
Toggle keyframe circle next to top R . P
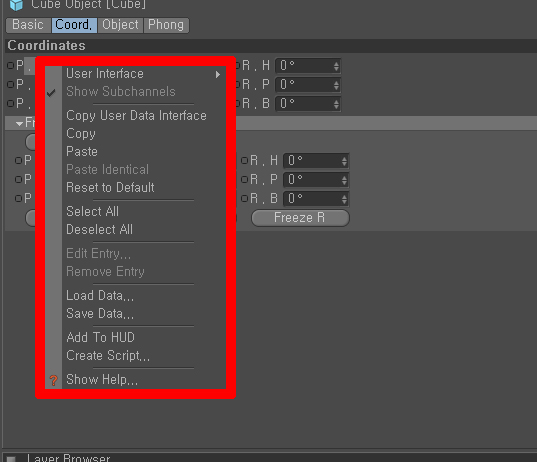tap(238, 84)
